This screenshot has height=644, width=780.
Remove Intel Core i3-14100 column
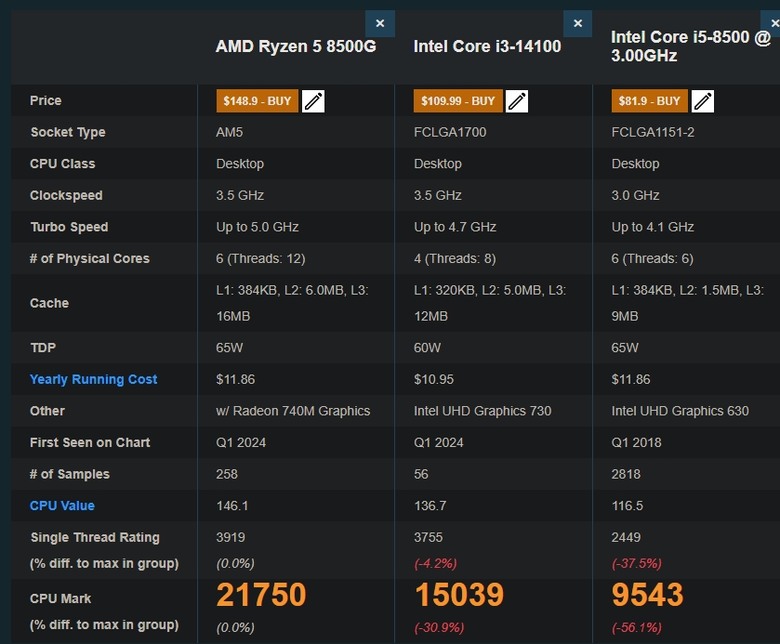click(578, 23)
